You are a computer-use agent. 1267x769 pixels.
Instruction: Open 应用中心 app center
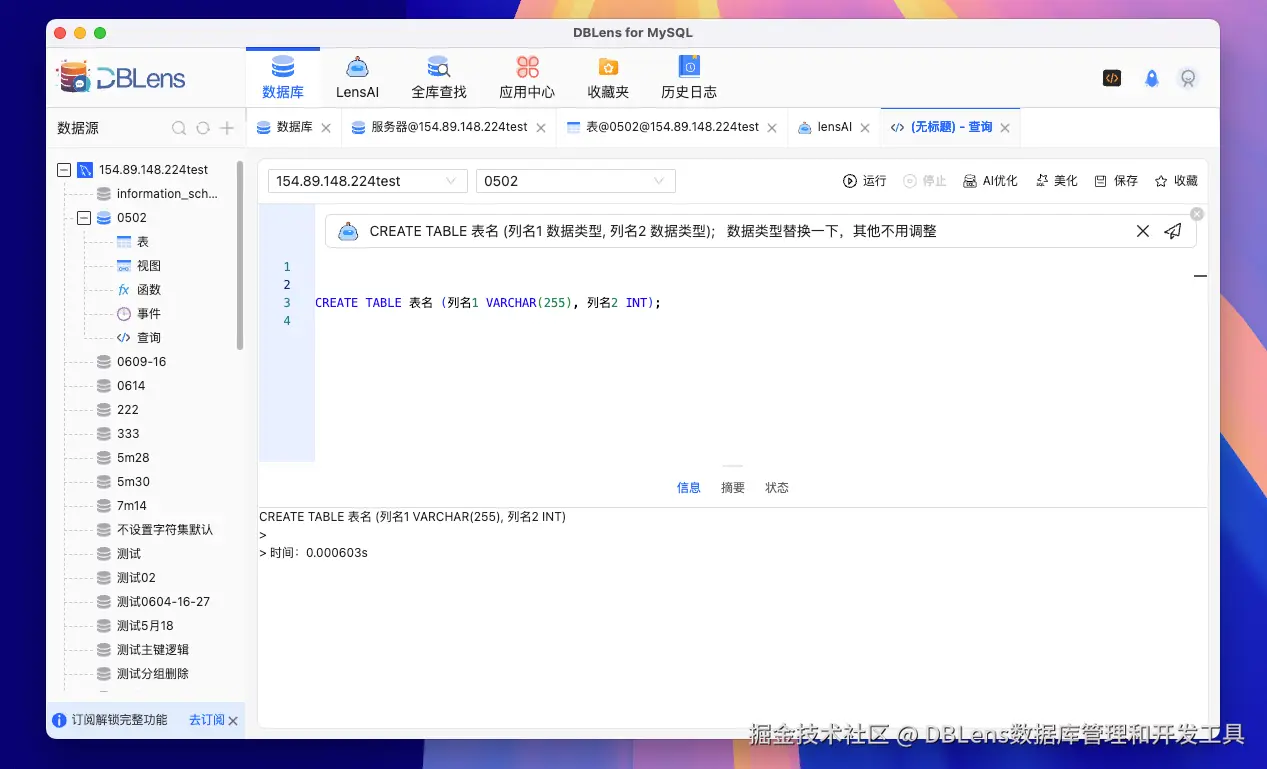[527, 77]
